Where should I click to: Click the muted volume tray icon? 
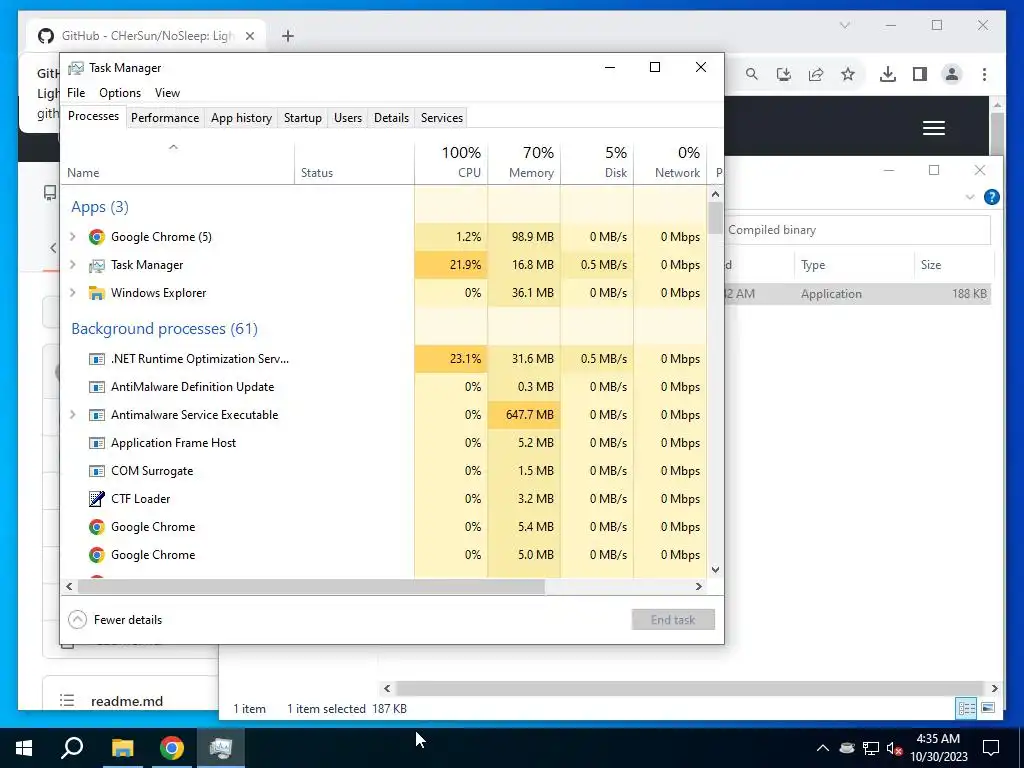[x=895, y=748]
